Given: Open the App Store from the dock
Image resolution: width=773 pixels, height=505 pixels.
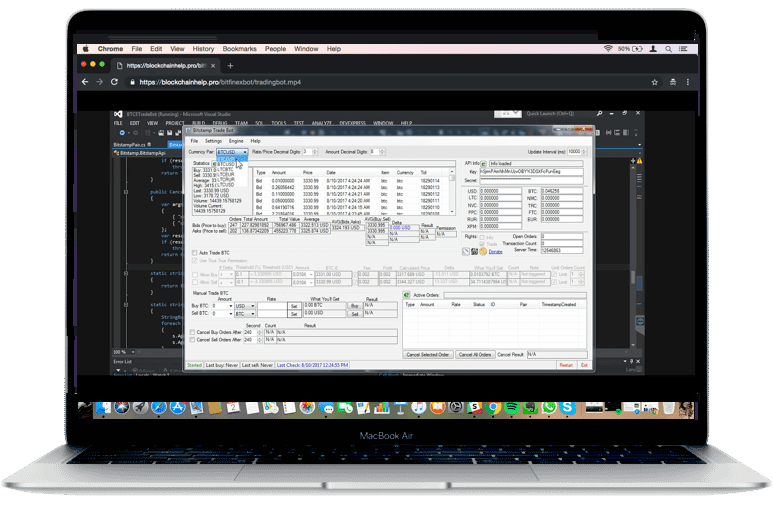Looking at the screenshot, I should [177, 408].
